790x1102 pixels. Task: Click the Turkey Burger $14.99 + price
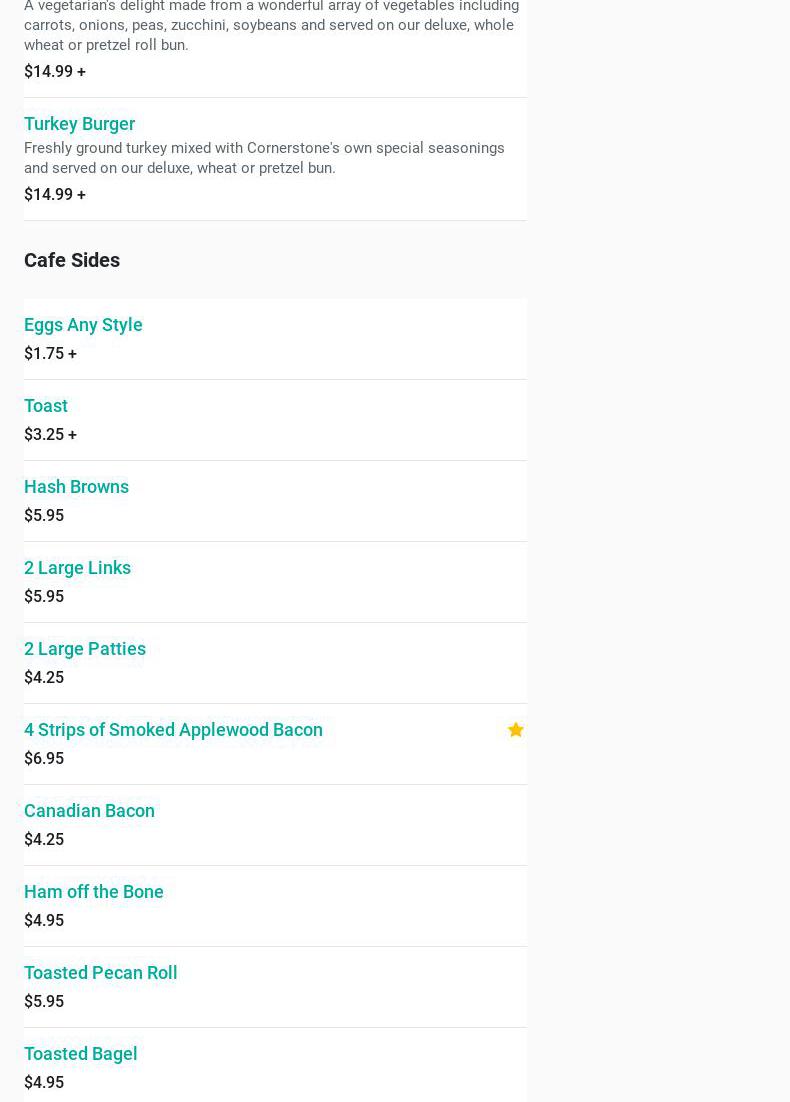tap(55, 195)
